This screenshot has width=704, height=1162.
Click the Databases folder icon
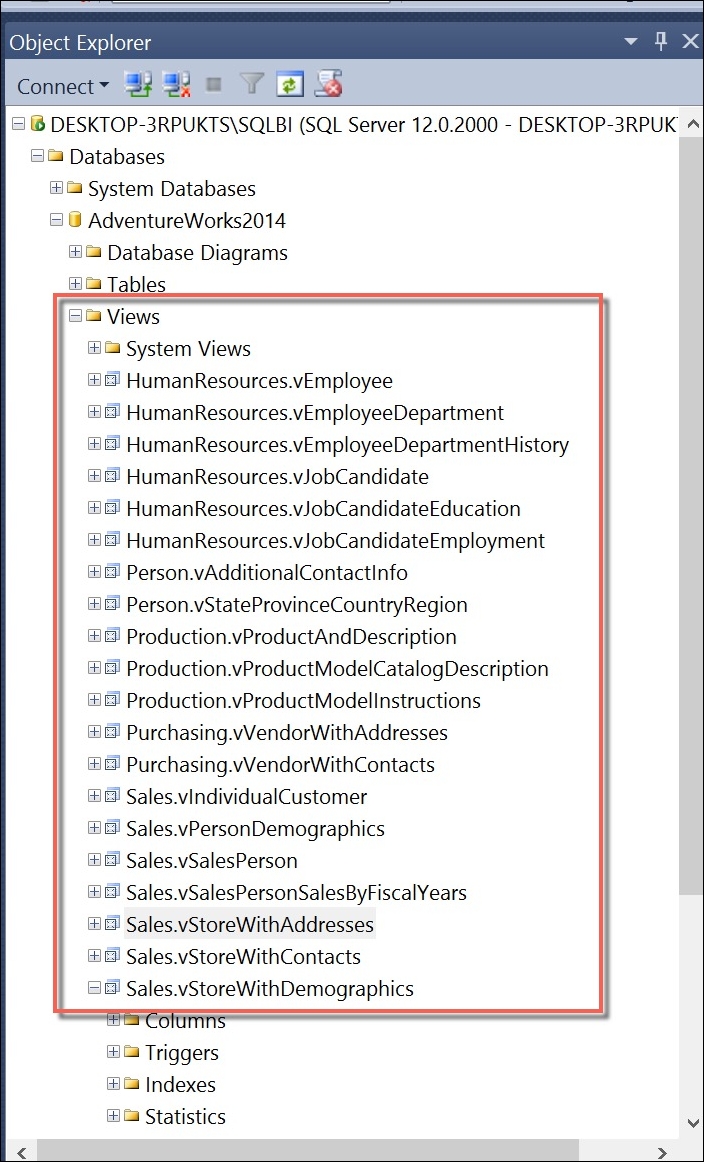(x=55, y=156)
